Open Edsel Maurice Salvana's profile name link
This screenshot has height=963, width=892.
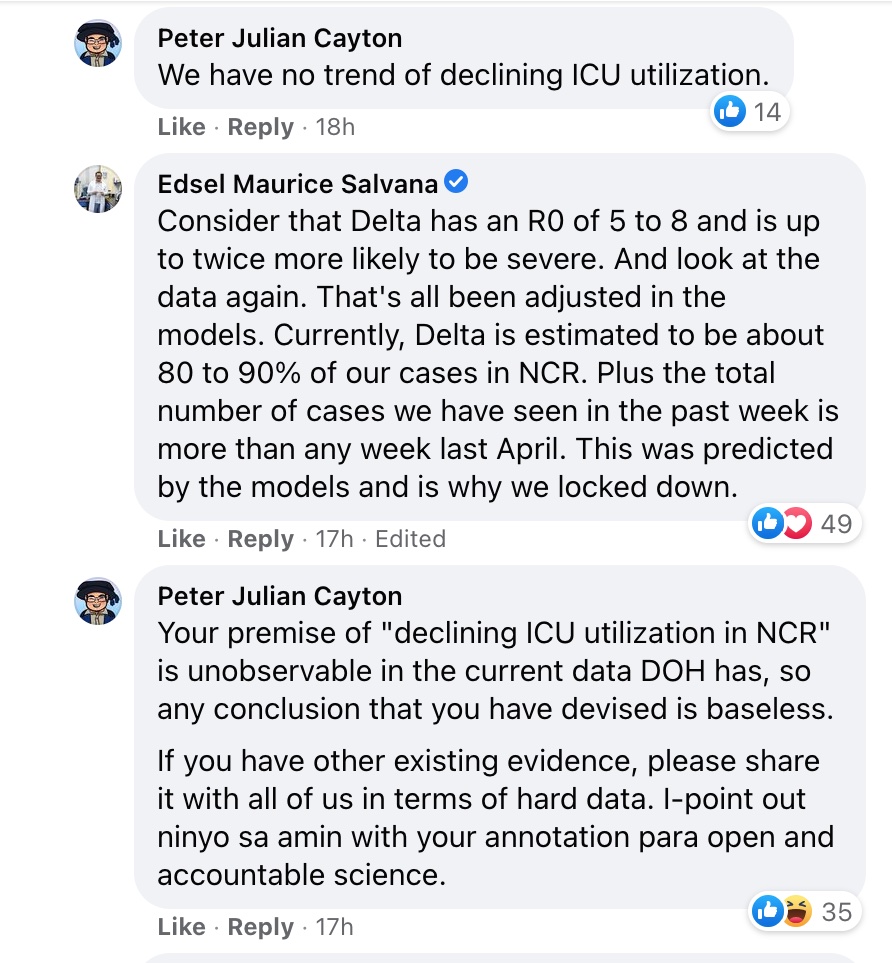[x=297, y=184]
